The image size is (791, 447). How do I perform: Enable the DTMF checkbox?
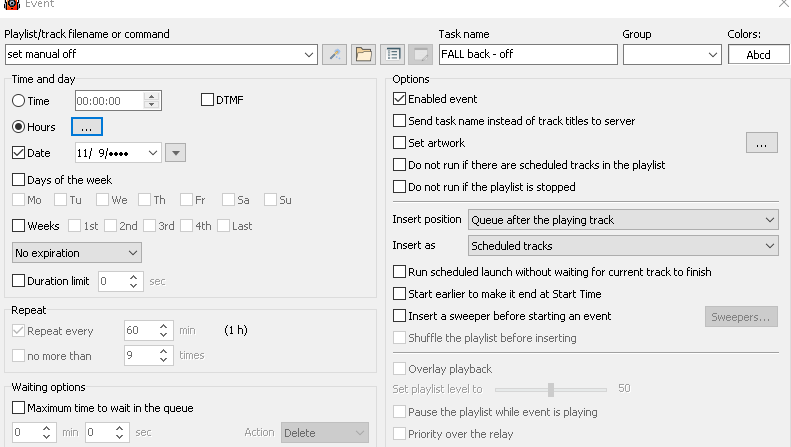coord(208,100)
